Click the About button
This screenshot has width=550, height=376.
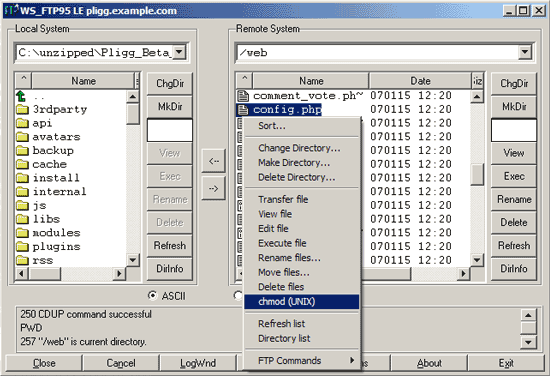429,363
